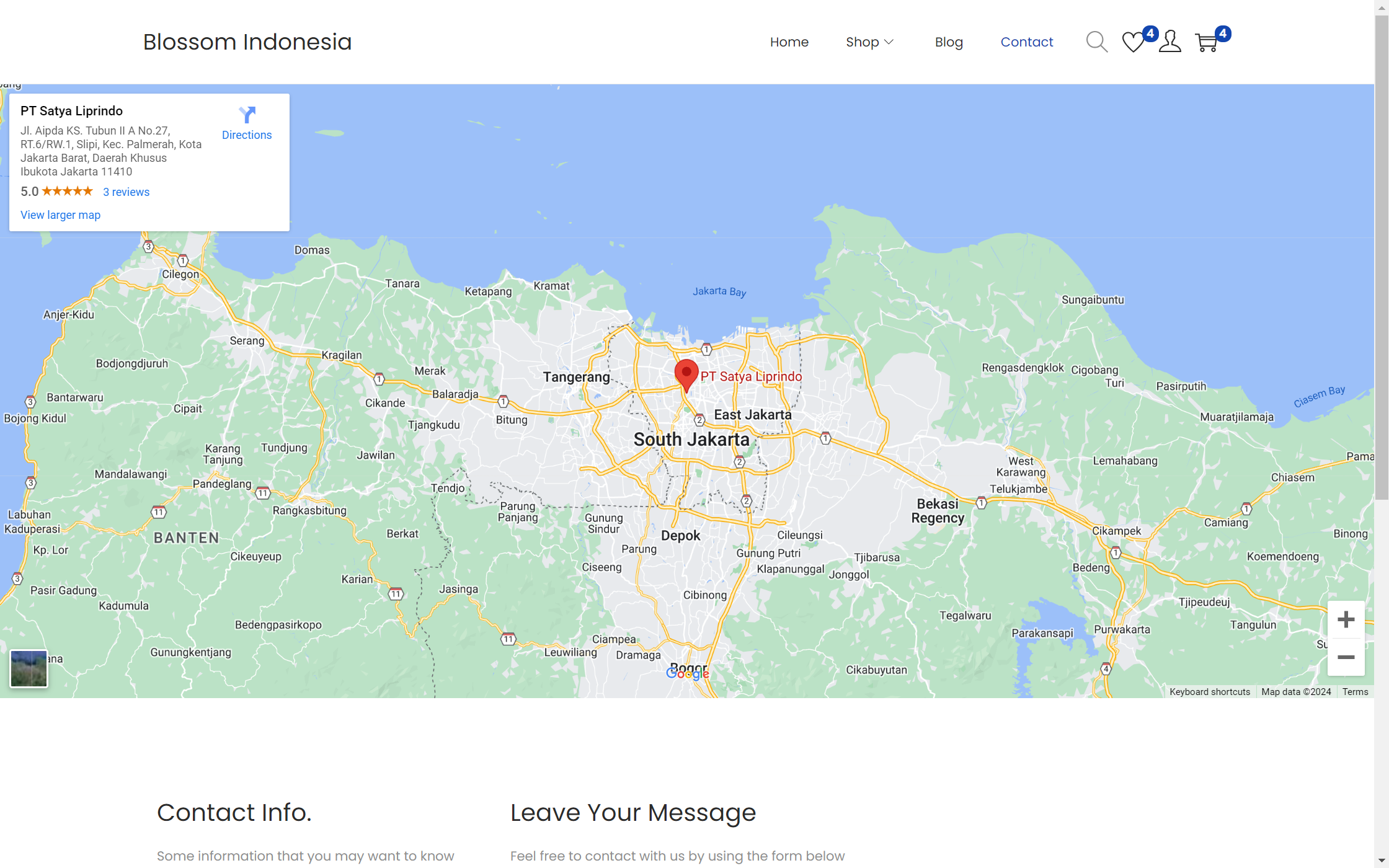Open the 3 reviews link
This screenshot has height=868, width=1389.
(x=126, y=192)
